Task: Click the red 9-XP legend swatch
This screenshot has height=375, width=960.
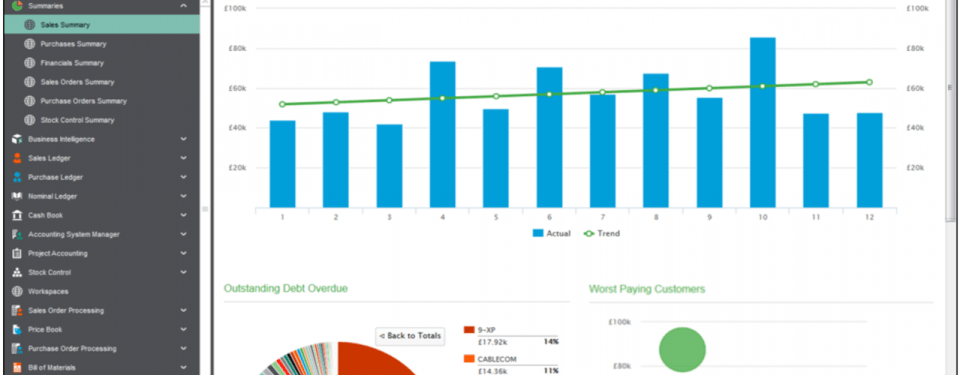Action: pyautogui.click(x=470, y=330)
